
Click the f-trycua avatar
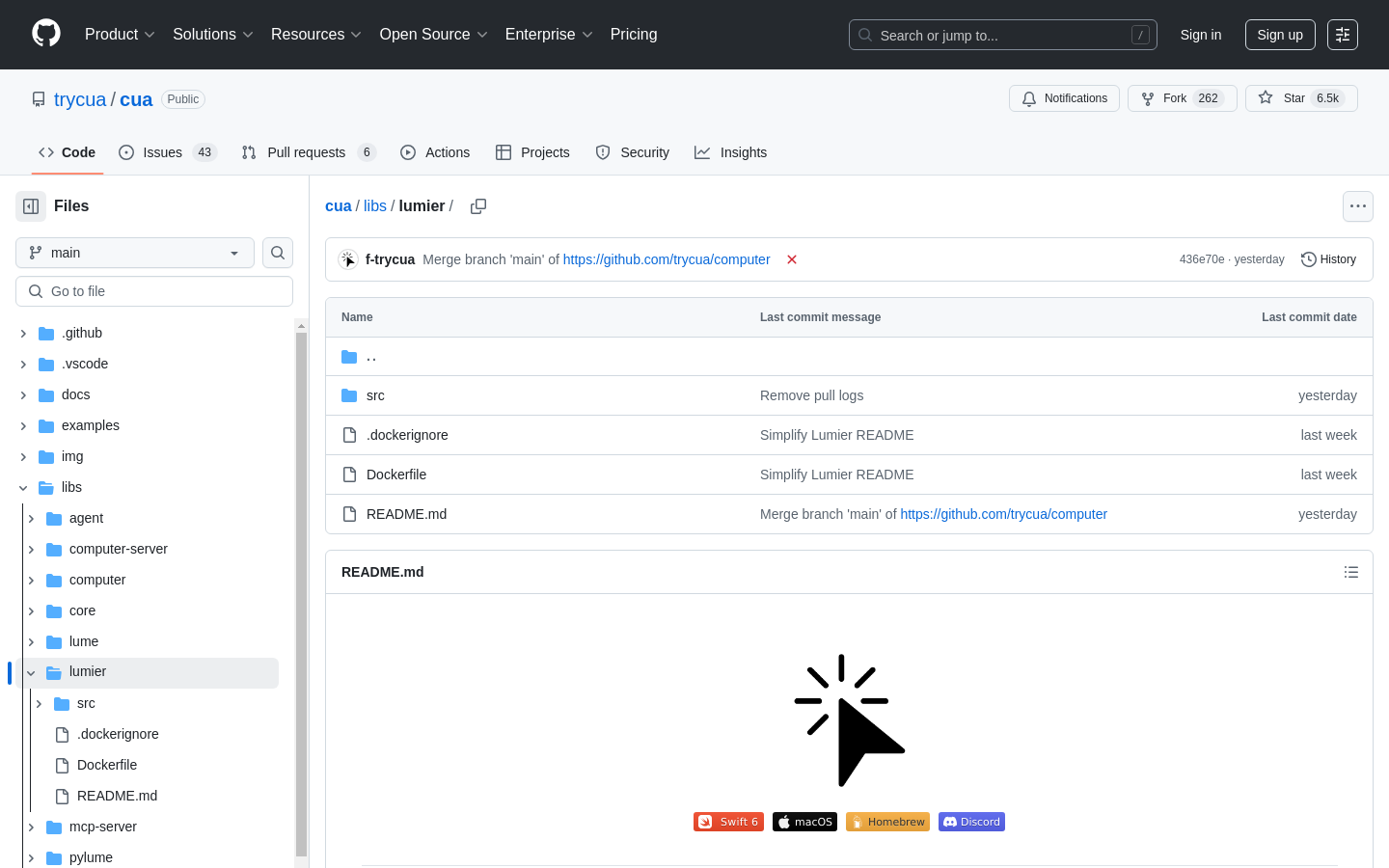click(348, 259)
